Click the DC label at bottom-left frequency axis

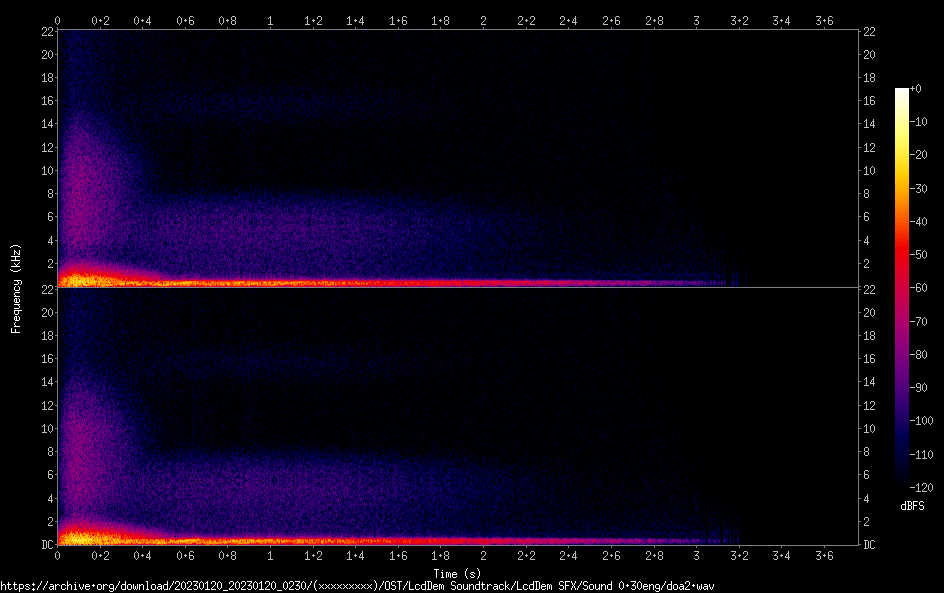pyautogui.click(x=45, y=545)
